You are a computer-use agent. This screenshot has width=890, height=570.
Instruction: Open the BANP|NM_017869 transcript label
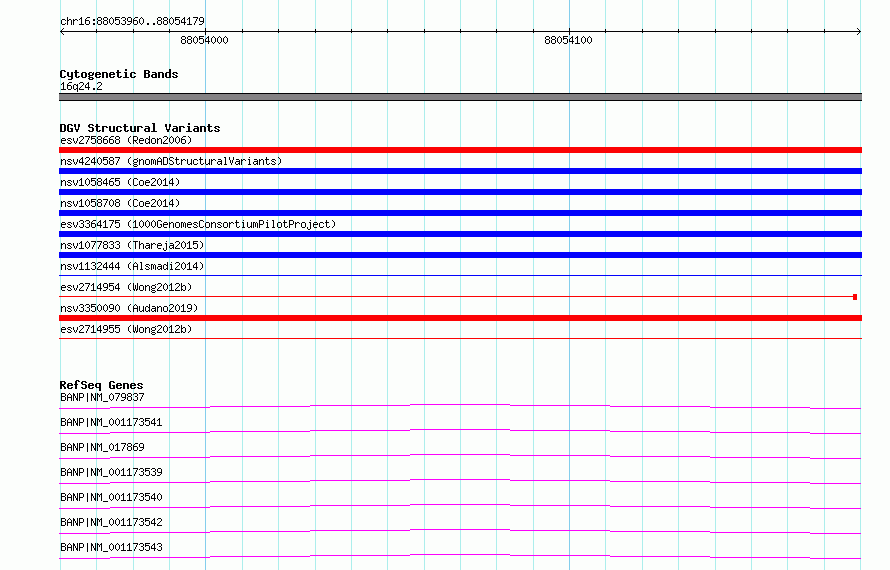click(x=102, y=447)
